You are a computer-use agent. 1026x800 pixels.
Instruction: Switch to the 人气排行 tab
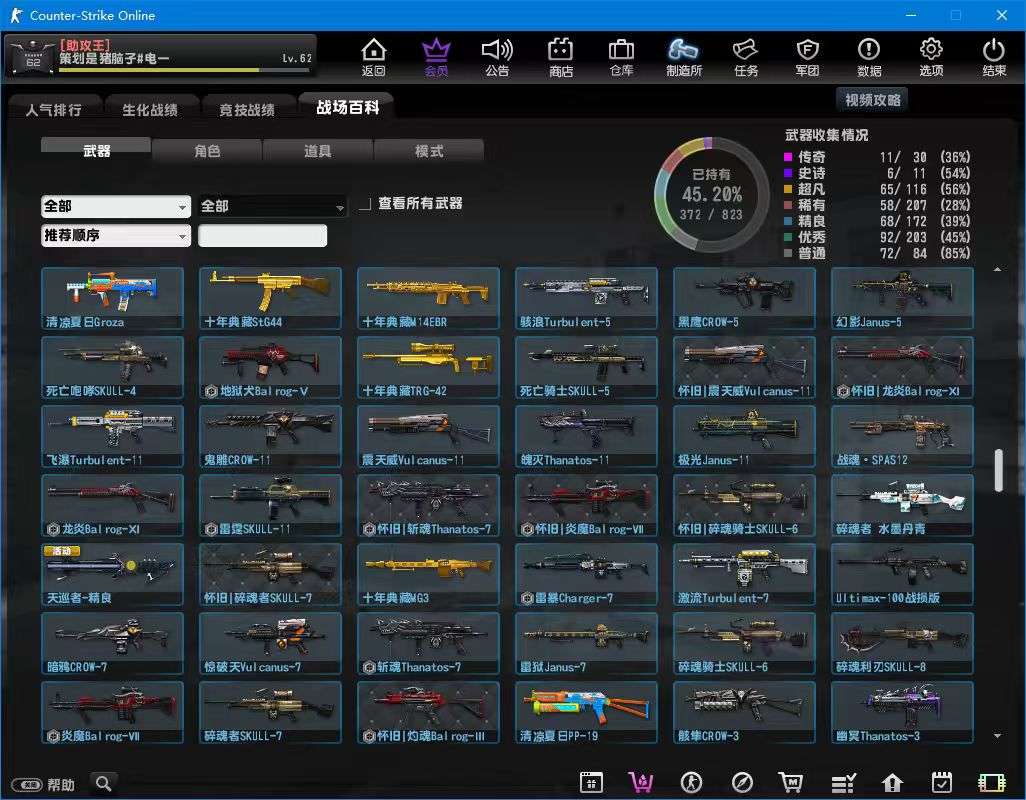(x=54, y=109)
